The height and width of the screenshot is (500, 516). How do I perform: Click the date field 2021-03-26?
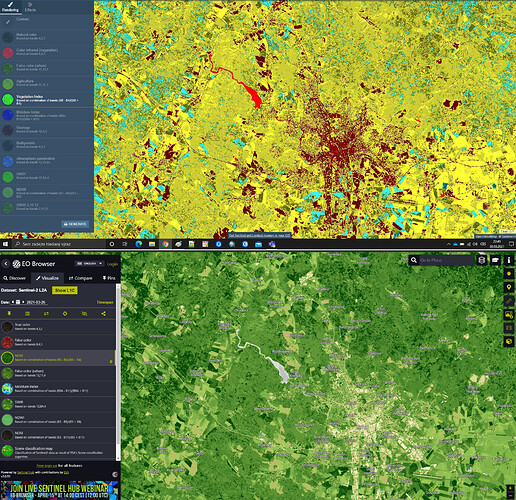click(x=36, y=302)
